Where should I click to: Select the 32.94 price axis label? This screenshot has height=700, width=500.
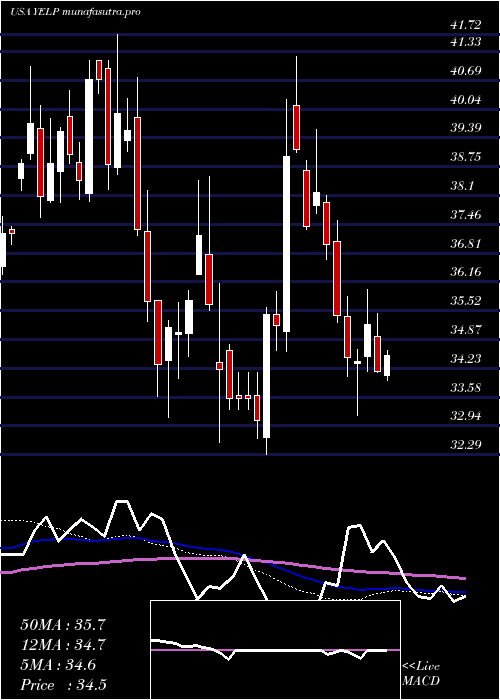(467, 416)
